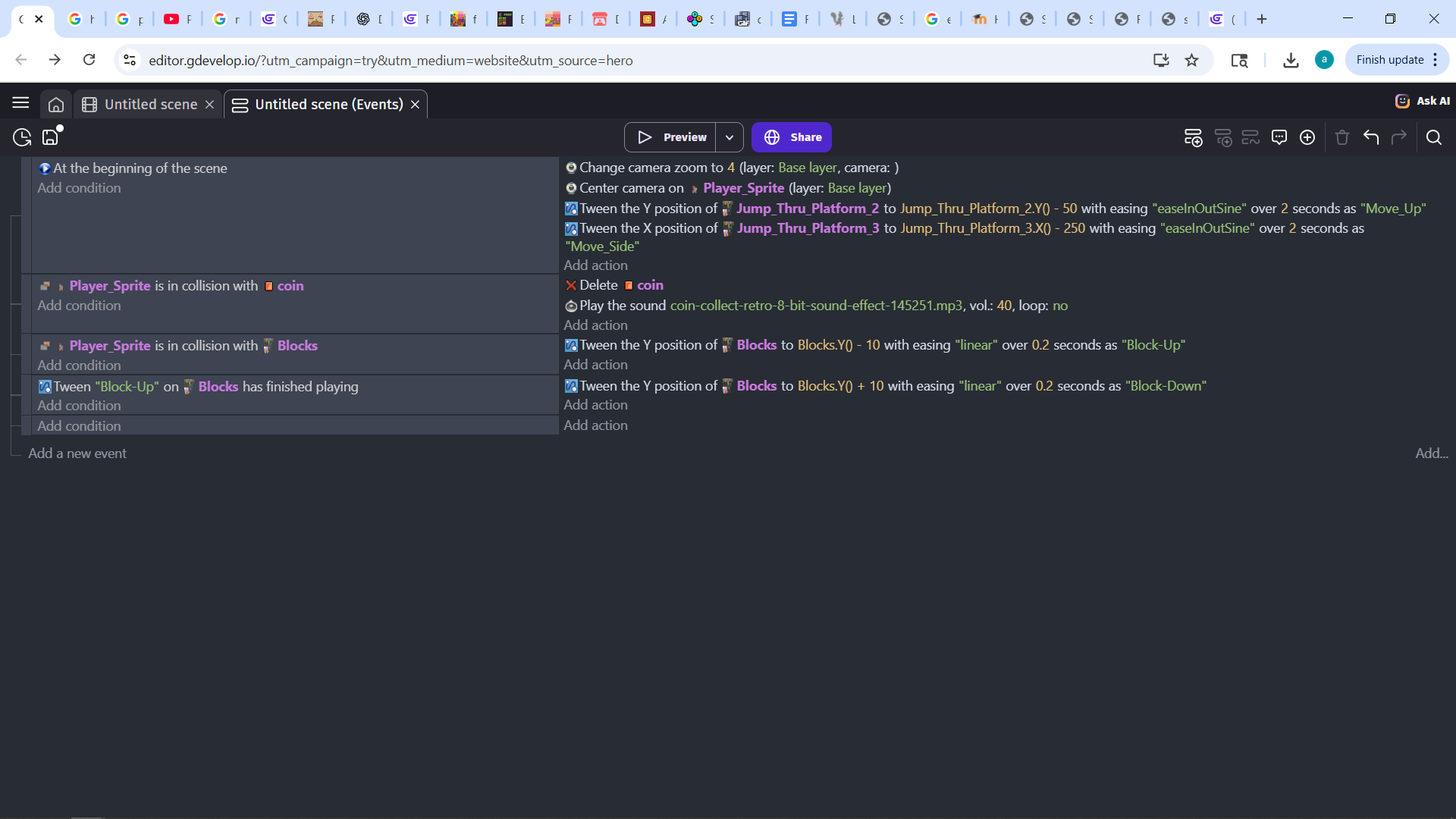Click the Add a new event toolbar icon

pyautogui.click(x=1193, y=137)
